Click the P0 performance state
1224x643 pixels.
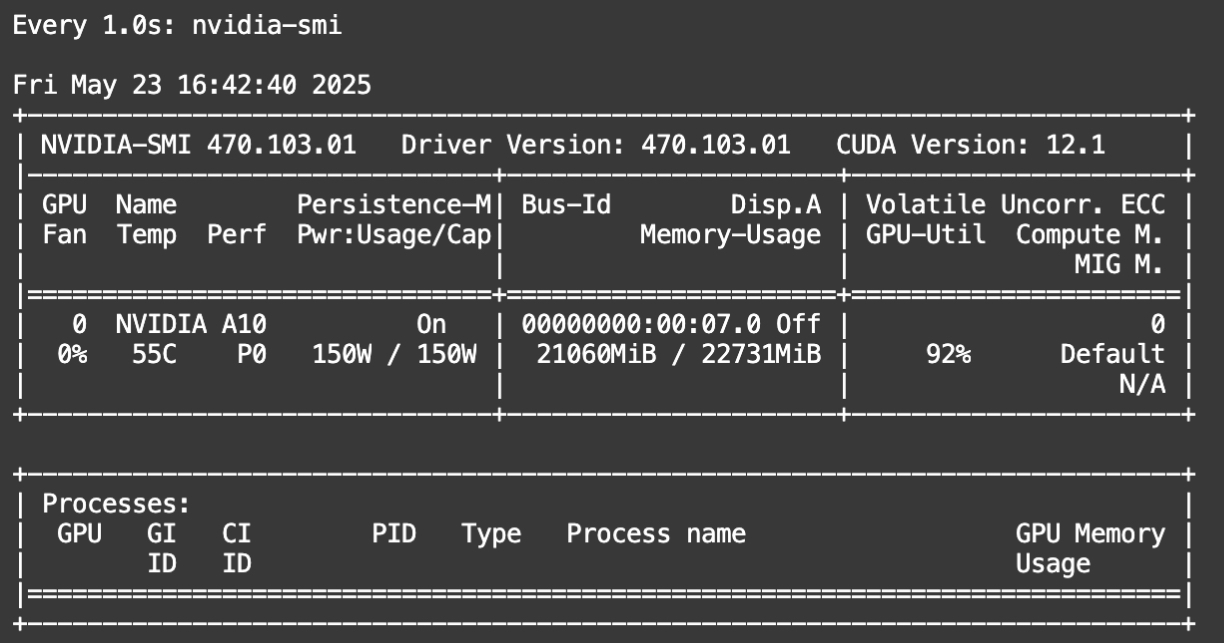point(251,354)
